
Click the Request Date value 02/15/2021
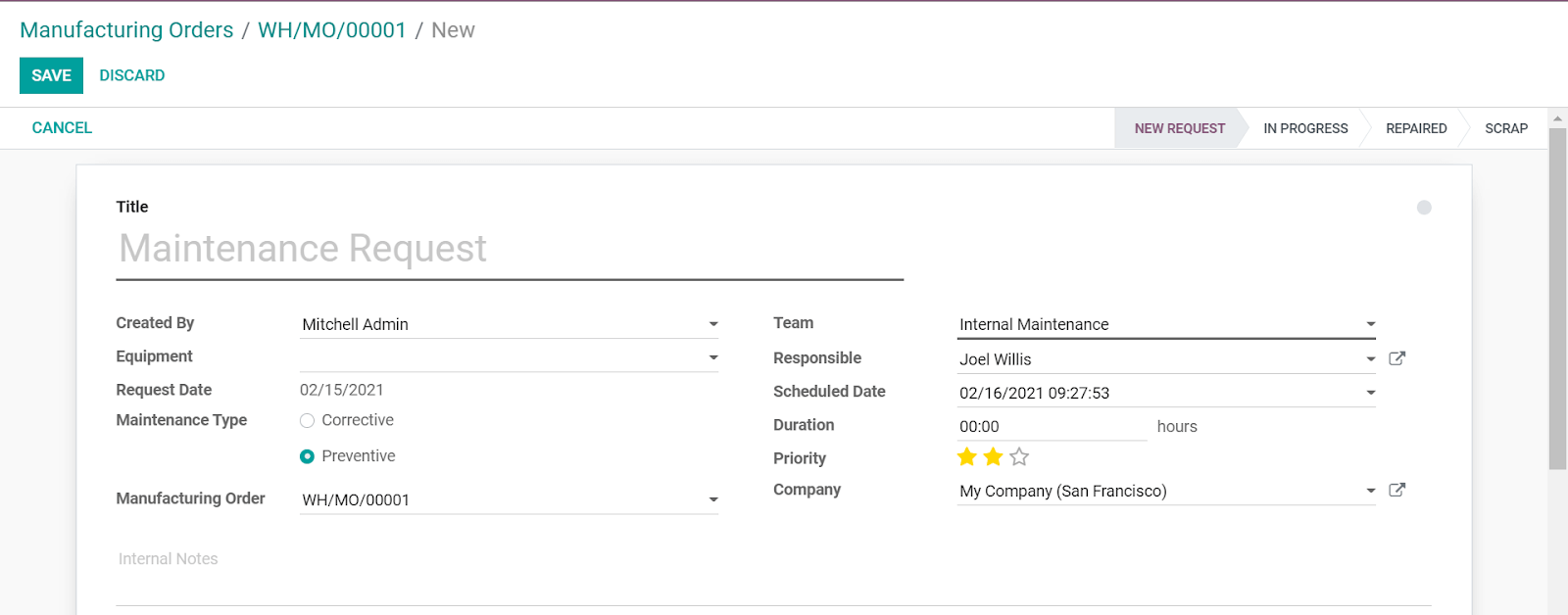click(x=342, y=390)
